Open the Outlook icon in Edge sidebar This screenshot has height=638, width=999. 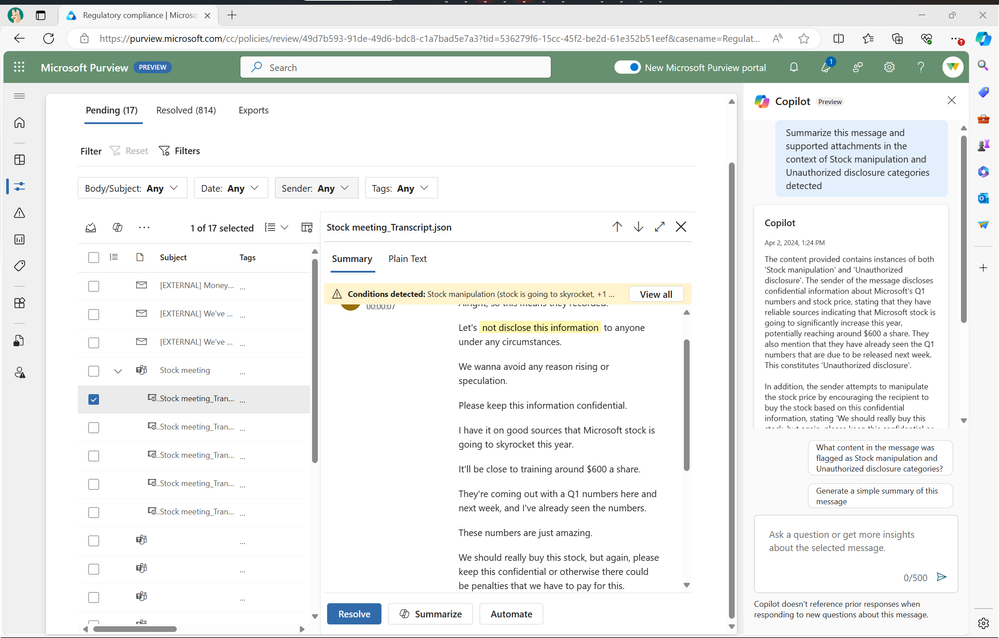click(983, 198)
